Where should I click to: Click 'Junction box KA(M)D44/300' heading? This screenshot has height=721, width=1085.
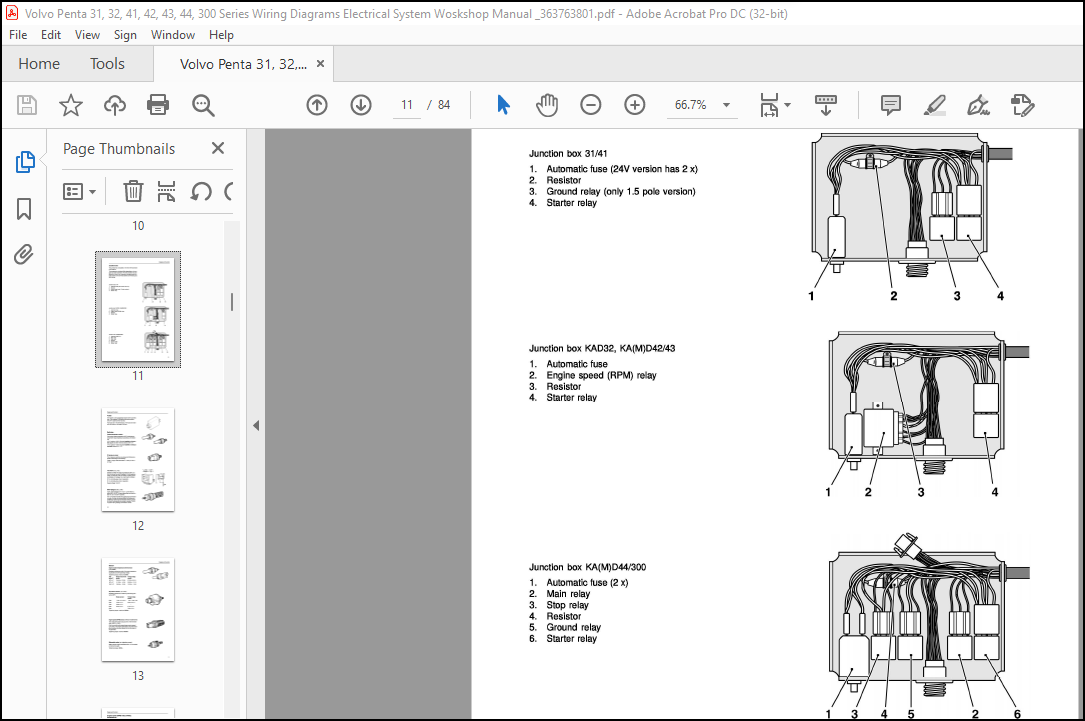pos(587,567)
